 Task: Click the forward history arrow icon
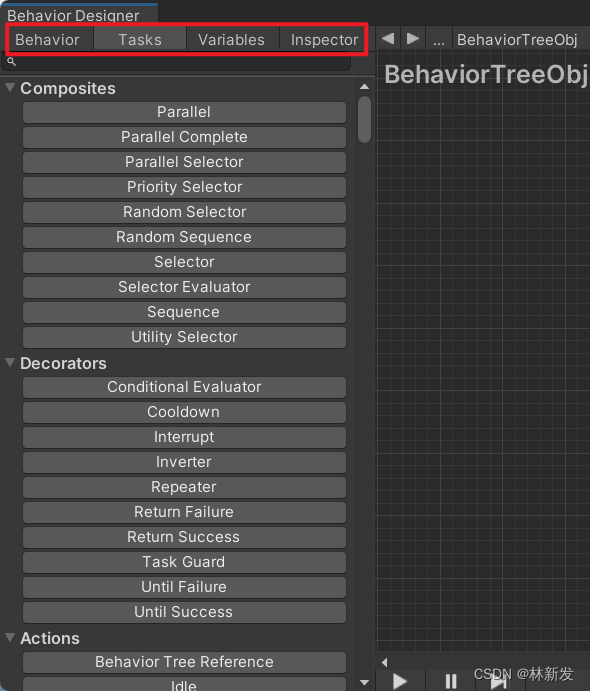pos(413,39)
